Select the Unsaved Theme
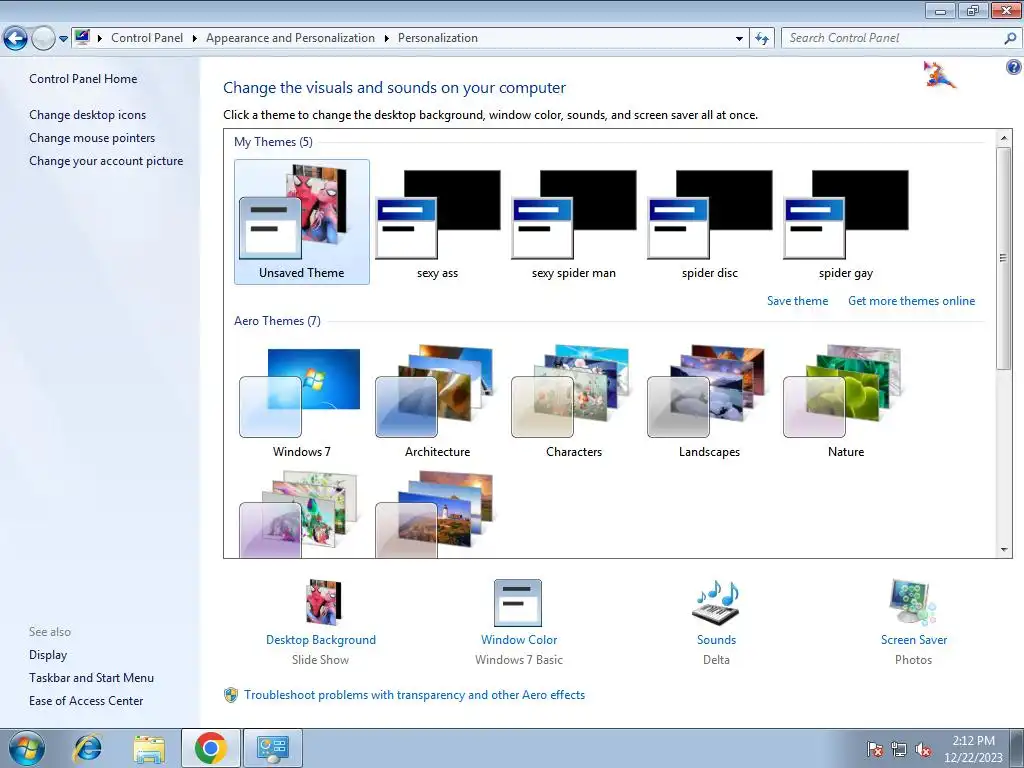The width and height of the screenshot is (1024, 768). (302, 222)
